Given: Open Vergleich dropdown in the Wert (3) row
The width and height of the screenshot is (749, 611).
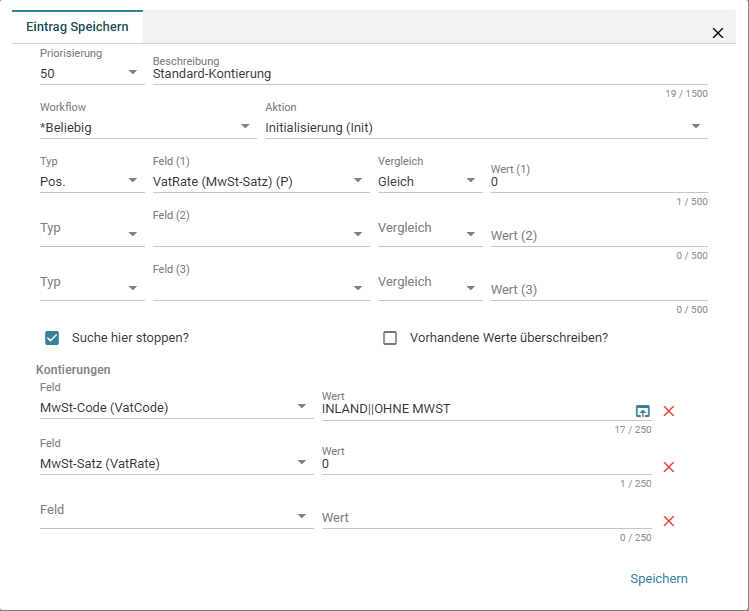Looking at the screenshot, I should (430, 288).
